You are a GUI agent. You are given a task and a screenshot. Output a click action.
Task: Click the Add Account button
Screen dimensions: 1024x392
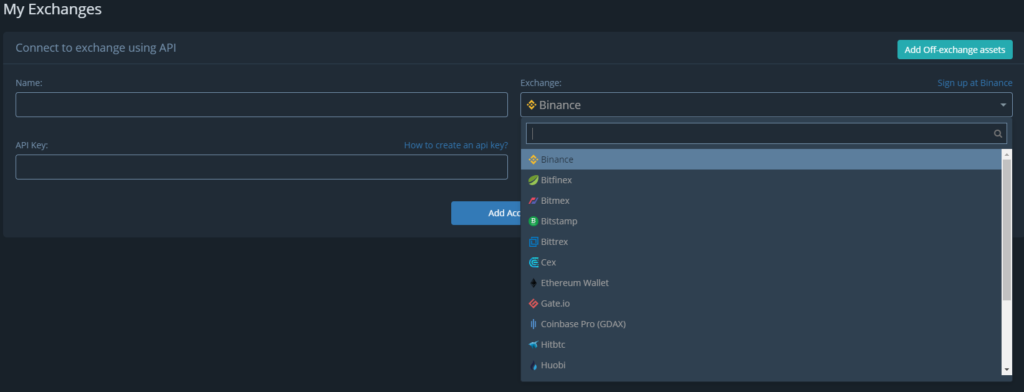tap(486, 213)
